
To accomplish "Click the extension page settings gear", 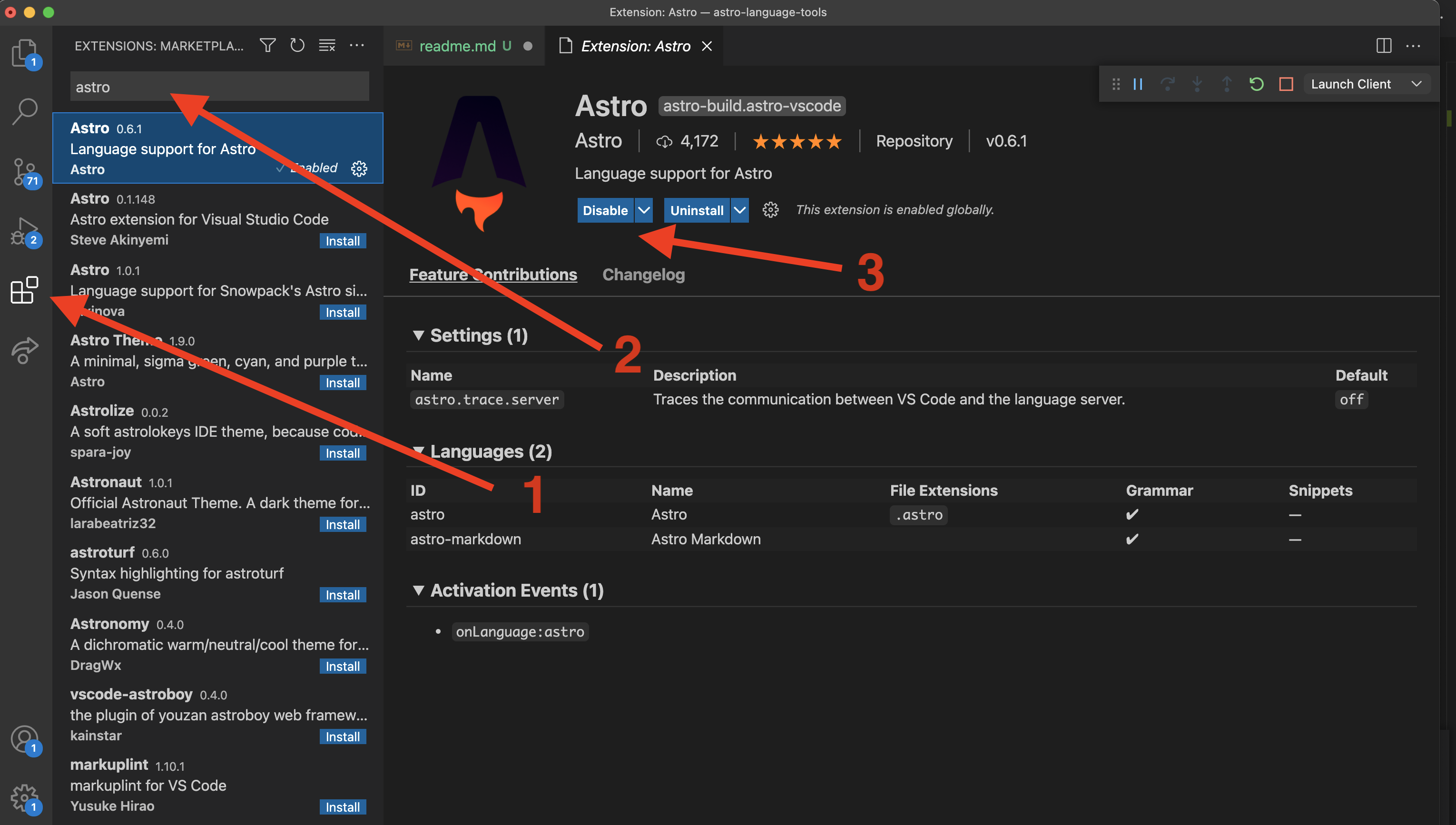I will [x=770, y=210].
